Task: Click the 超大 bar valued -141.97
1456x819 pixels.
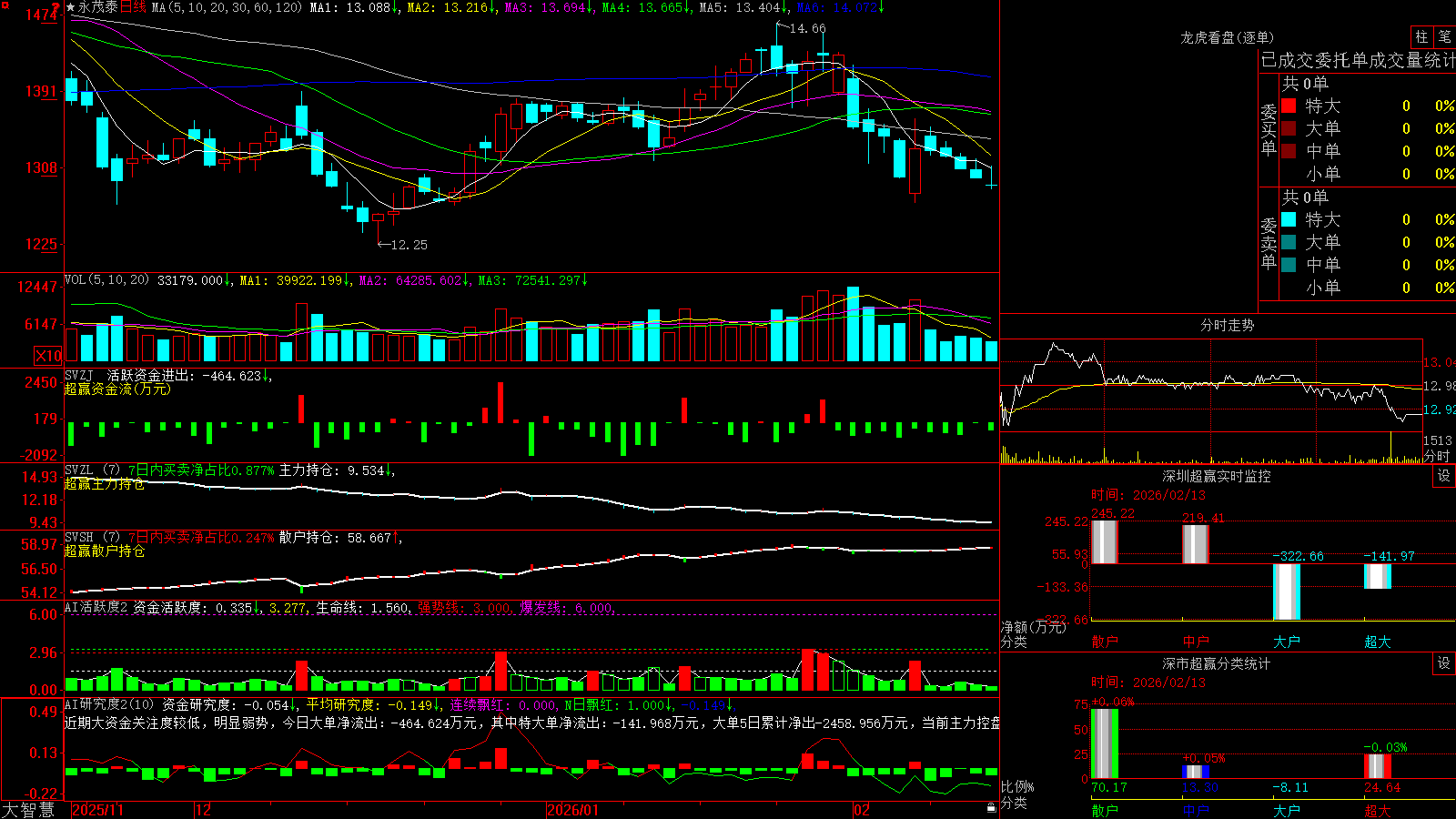Action: tap(1378, 577)
